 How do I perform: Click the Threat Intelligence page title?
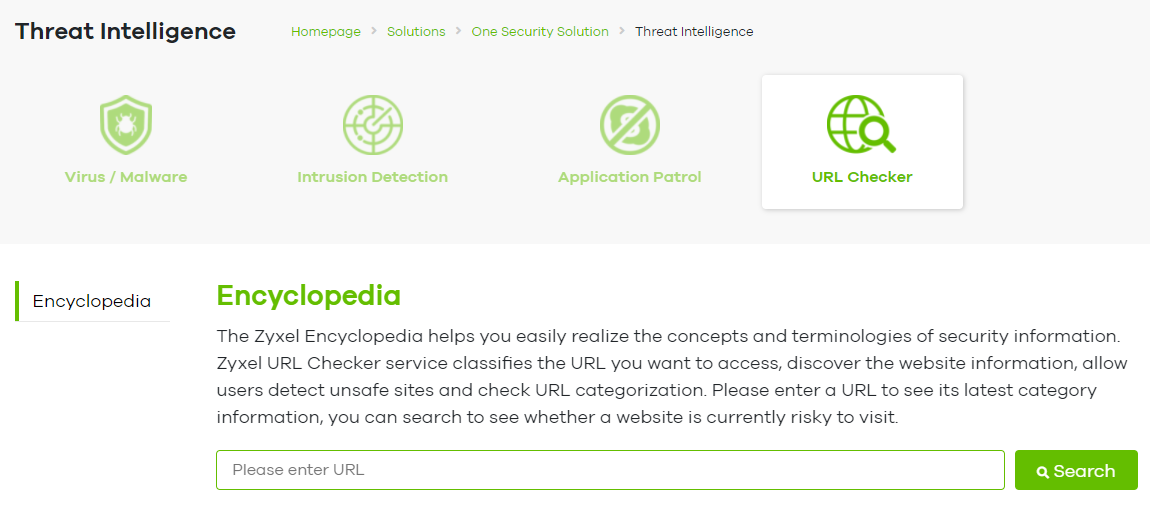coord(125,31)
